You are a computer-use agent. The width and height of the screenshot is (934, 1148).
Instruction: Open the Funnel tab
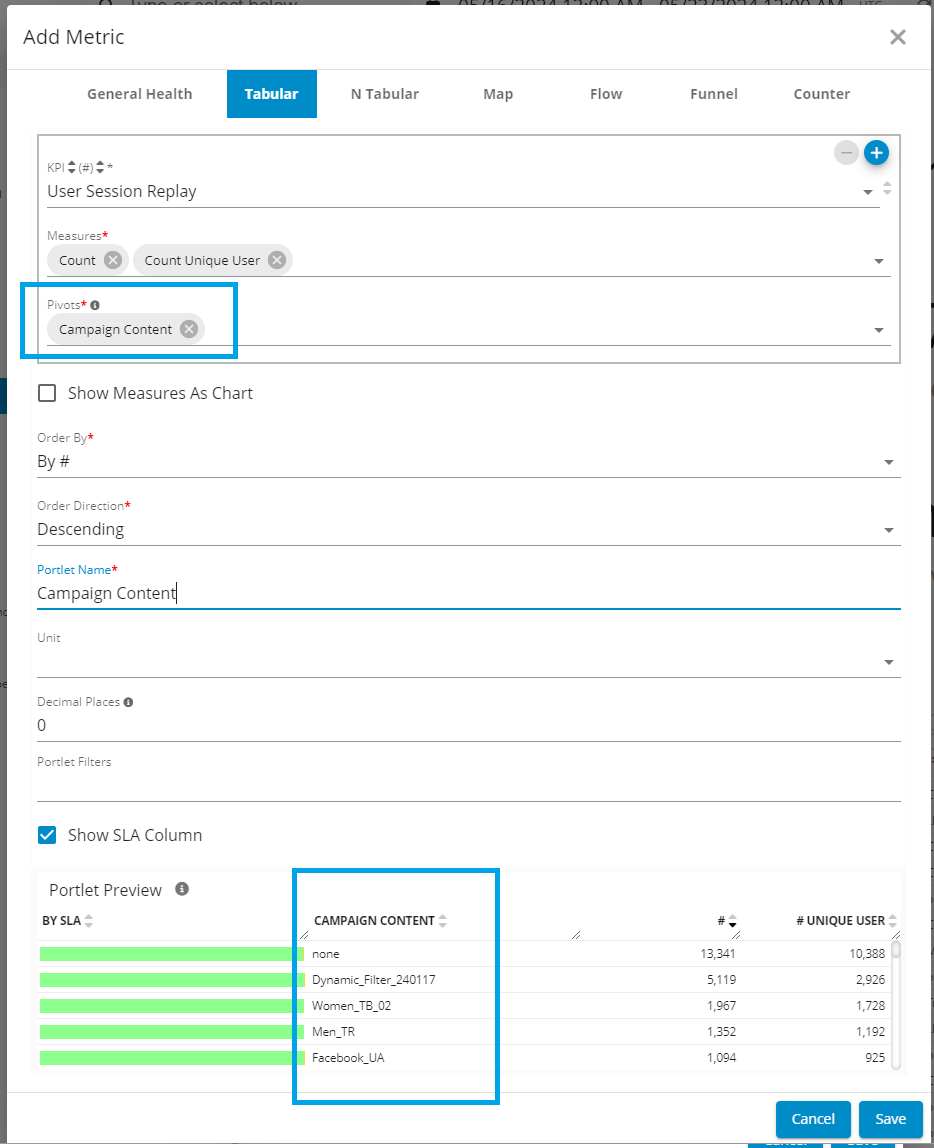pyautogui.click(x=714, y=94)
